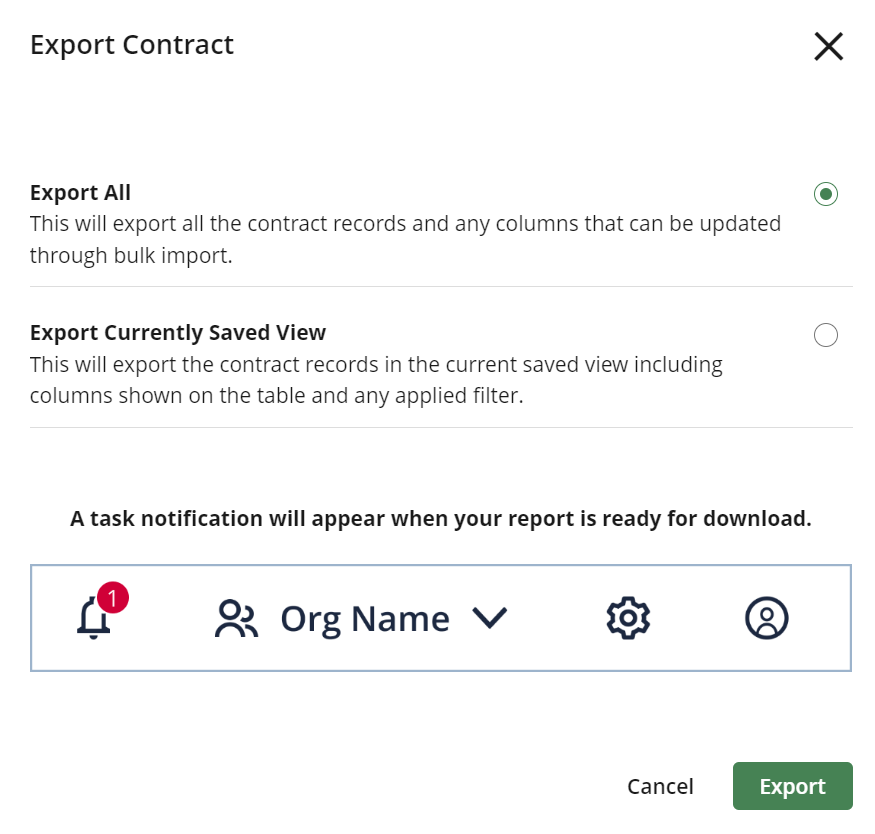This screenshot has height=834, width=875.
Task: Open the user profile avatar icon
Action: click(x=766, y=618)
